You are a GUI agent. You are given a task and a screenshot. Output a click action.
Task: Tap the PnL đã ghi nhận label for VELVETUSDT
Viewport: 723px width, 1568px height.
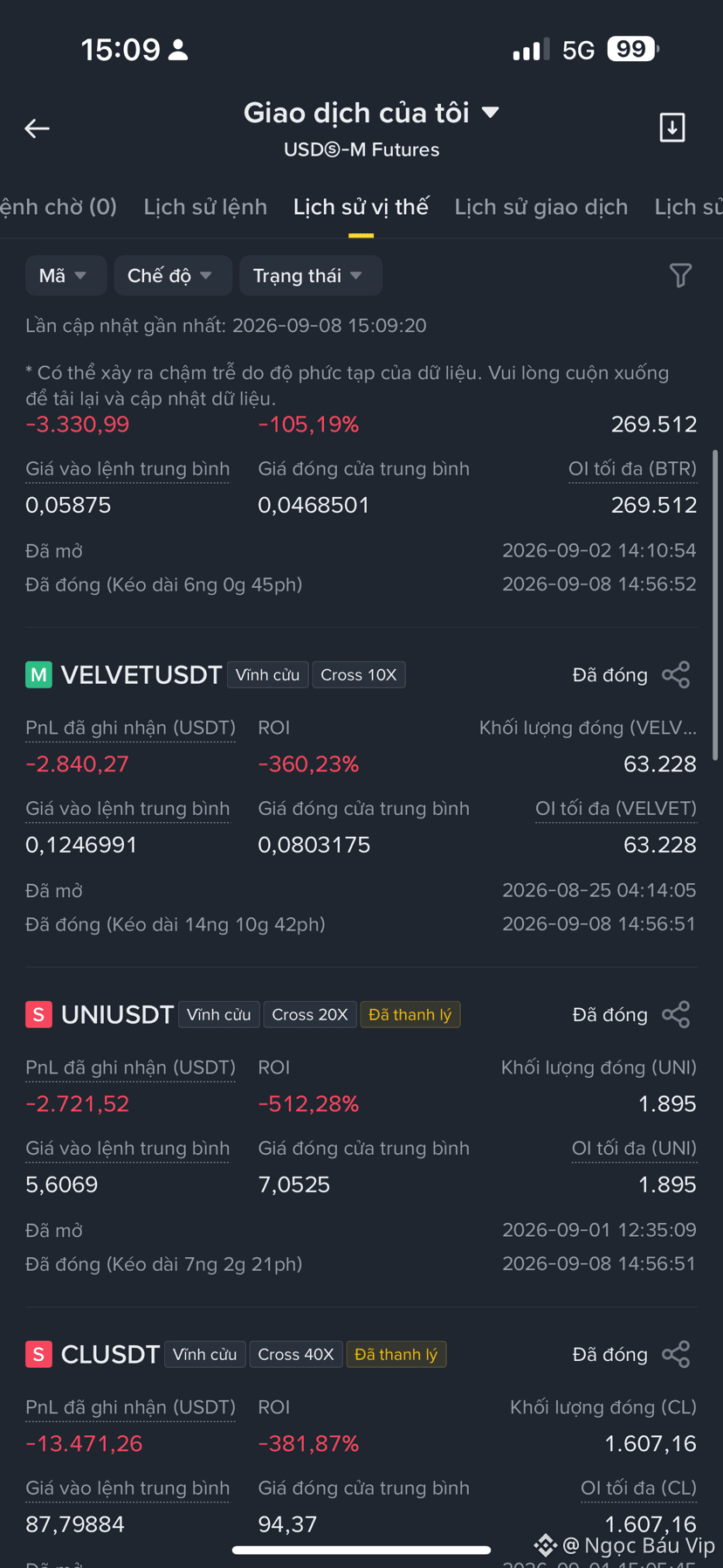point(130,729)
